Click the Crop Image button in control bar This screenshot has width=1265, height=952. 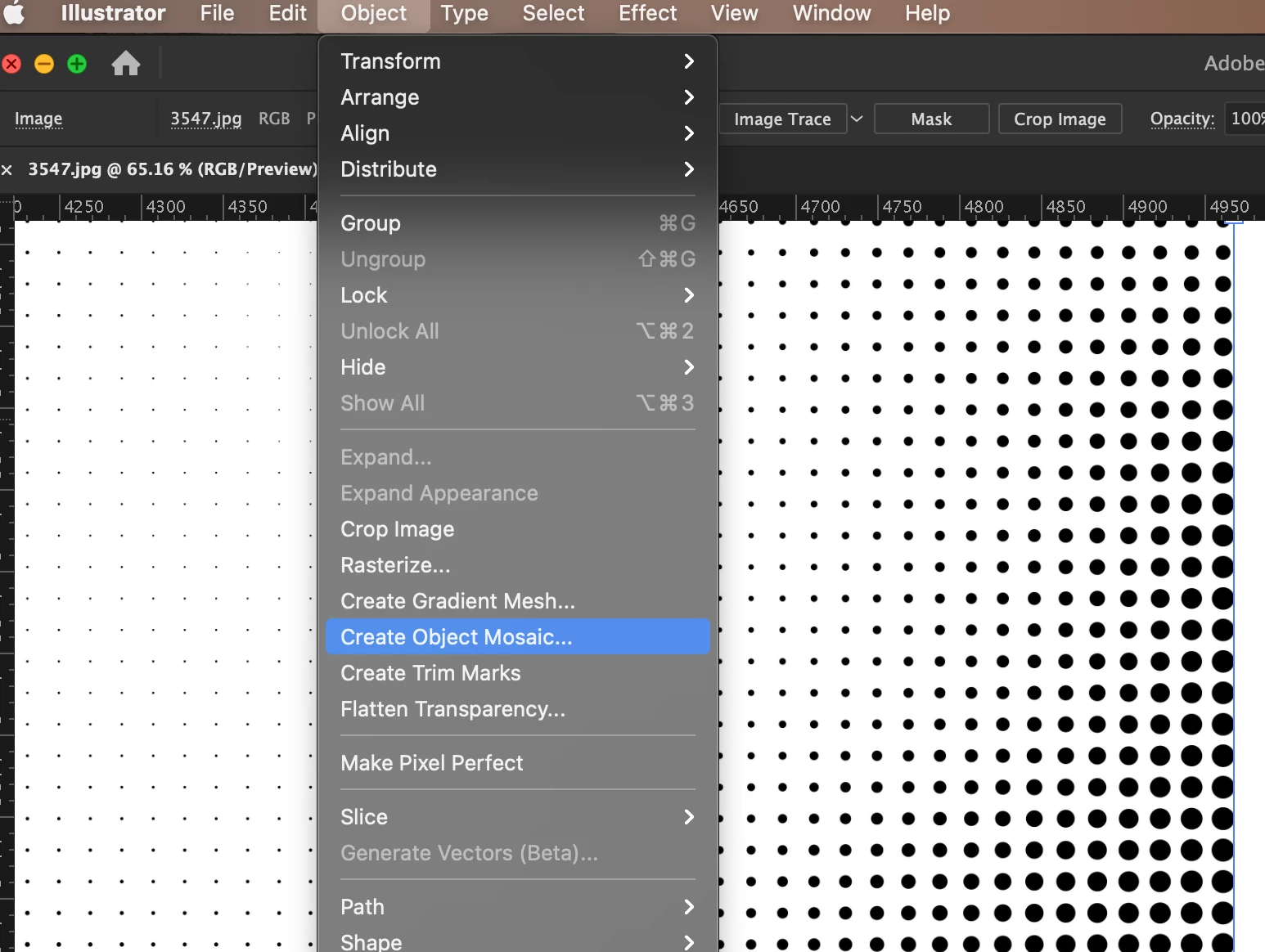tap(1060, 119)
